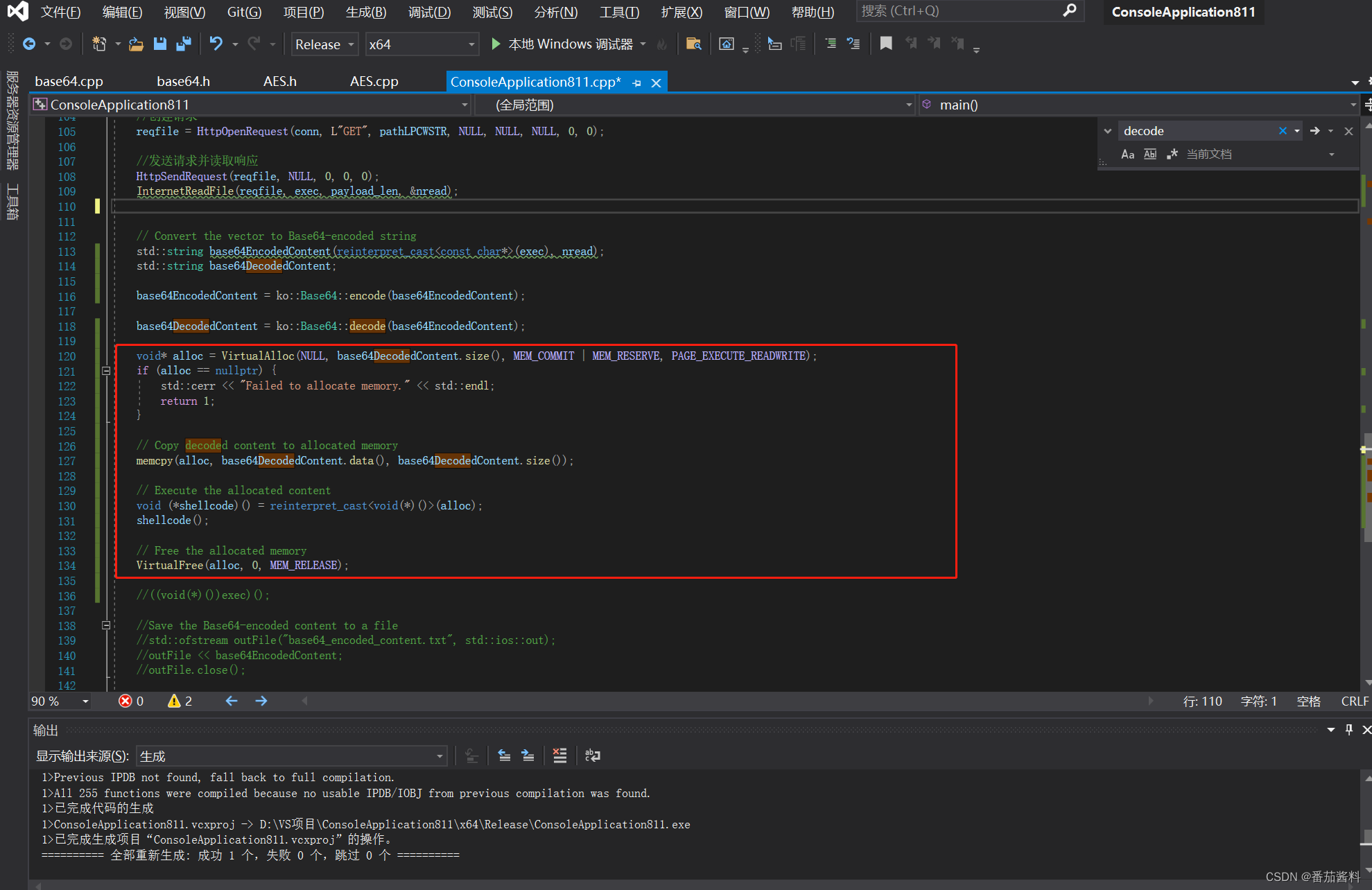Click the CRLF line ending indicator
This screenshot has height=890, width=1372.
[1355, 701]
